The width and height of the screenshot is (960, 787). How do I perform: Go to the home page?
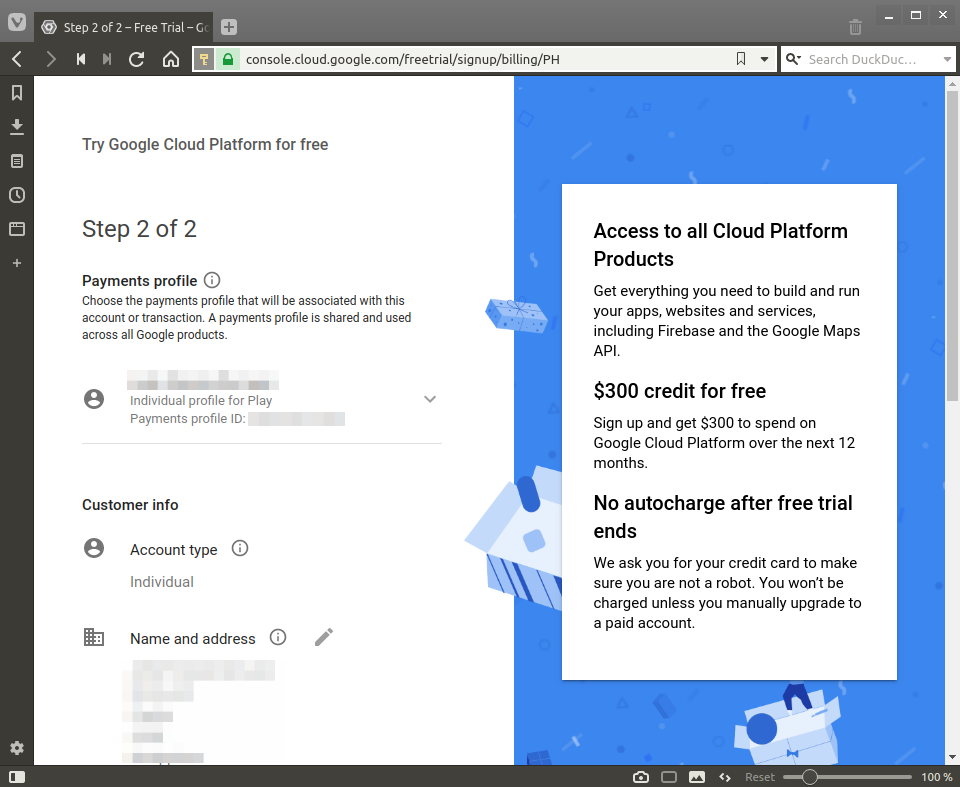pyautogui.click(x=171, y=59)
